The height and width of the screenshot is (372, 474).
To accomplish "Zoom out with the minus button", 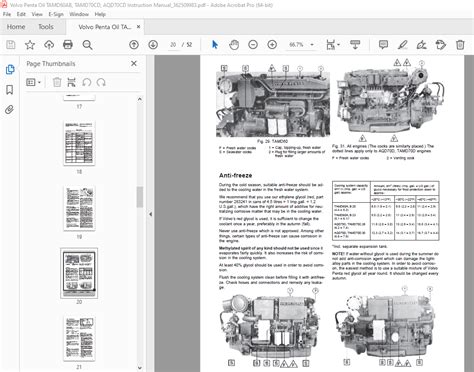I will (x=253, y=44).
